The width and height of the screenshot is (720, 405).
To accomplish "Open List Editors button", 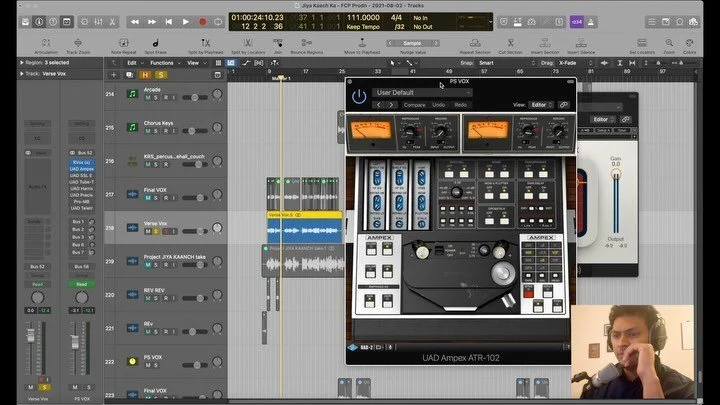I will 652,22.
